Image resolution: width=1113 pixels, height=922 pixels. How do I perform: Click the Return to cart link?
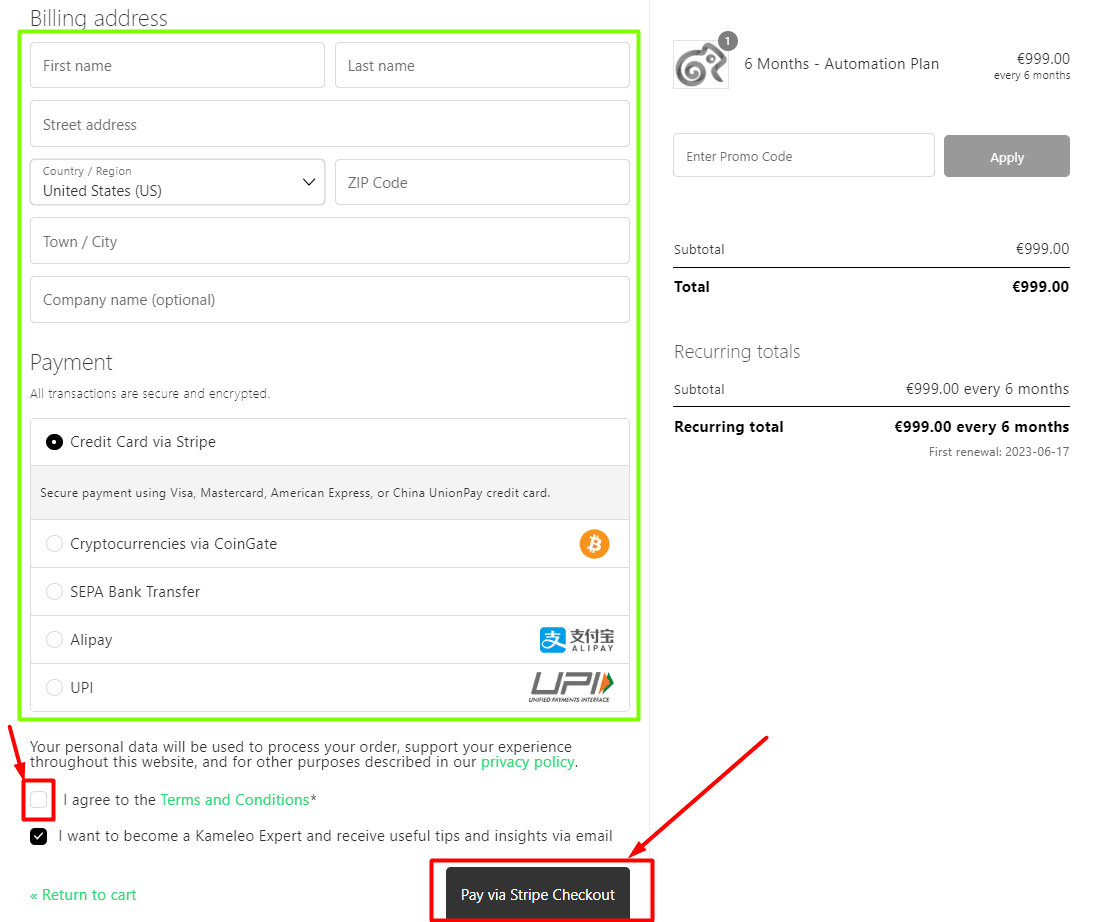click(83, 895)
